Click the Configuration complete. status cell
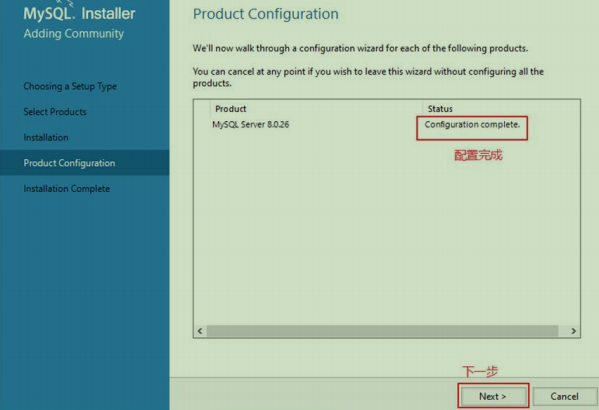Viewport: 599px width, 410px height. pyautogui.click(x=472, y=125)
